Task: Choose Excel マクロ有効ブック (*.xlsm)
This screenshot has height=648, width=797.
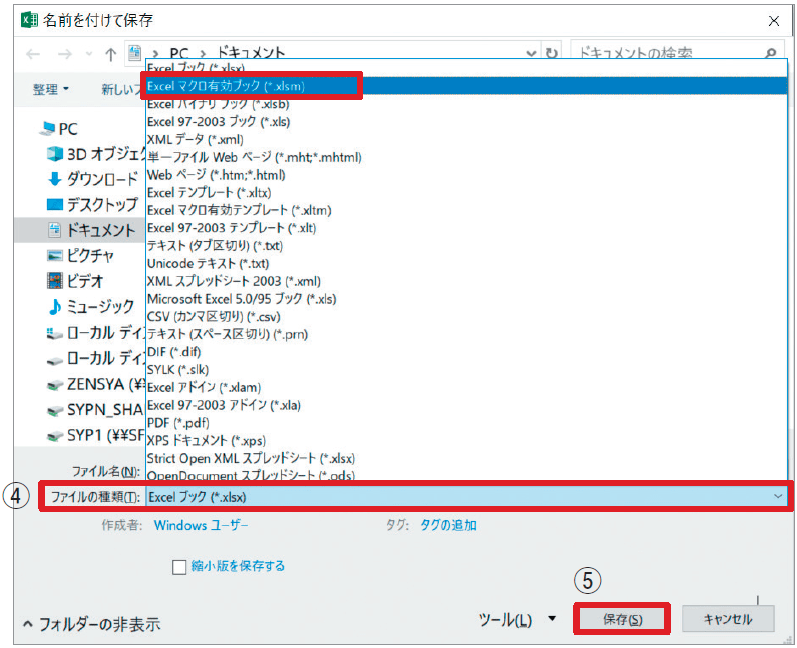Action: (x=466, y=86)
